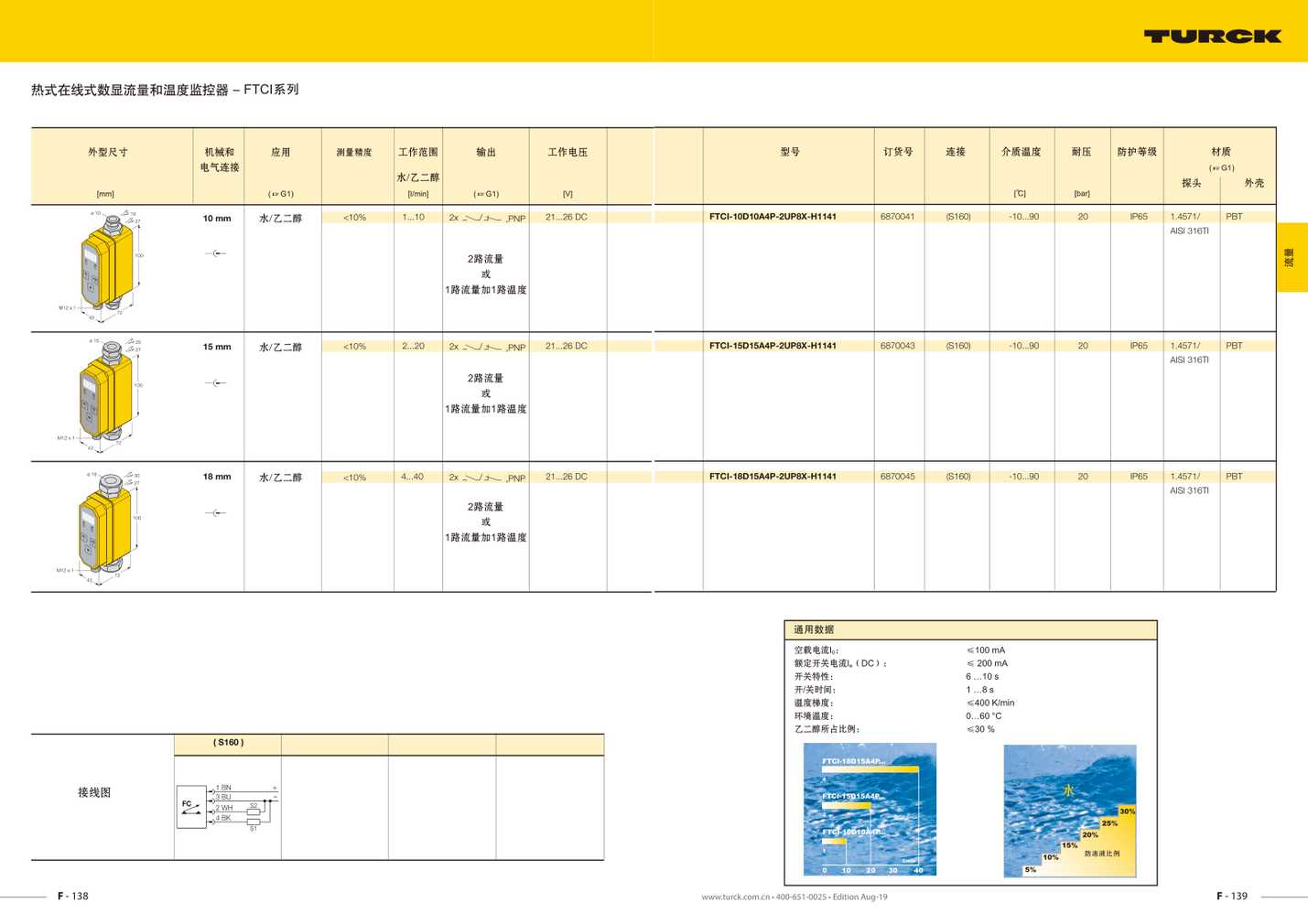Screen dimensions: 1308x924
Task: Click the (S160) connection value in 15 mm row
Action: pos(958,346)
